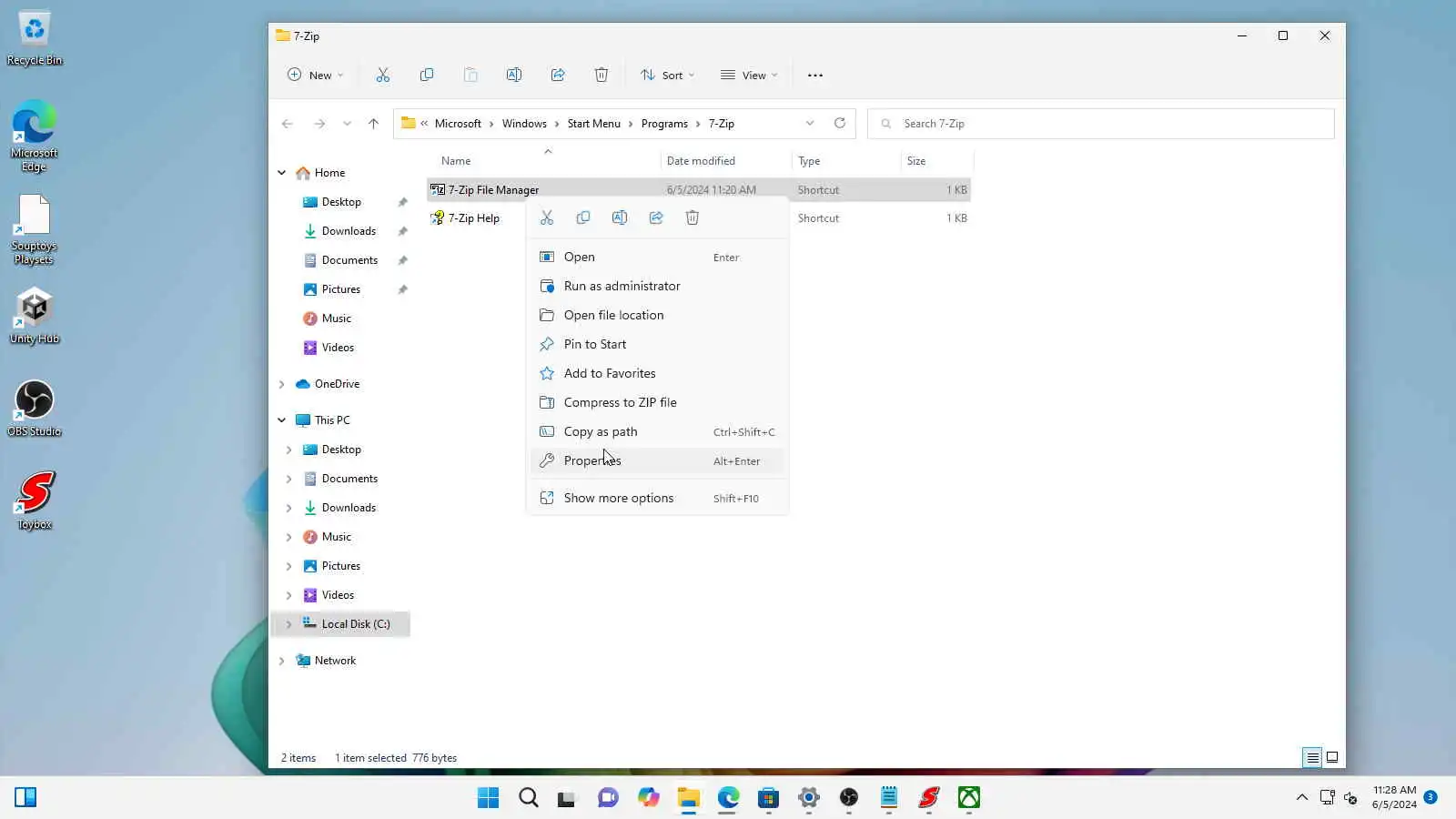Click Show more options
The height and width of the screenshot is (819, 1456).
pos(657,499)
